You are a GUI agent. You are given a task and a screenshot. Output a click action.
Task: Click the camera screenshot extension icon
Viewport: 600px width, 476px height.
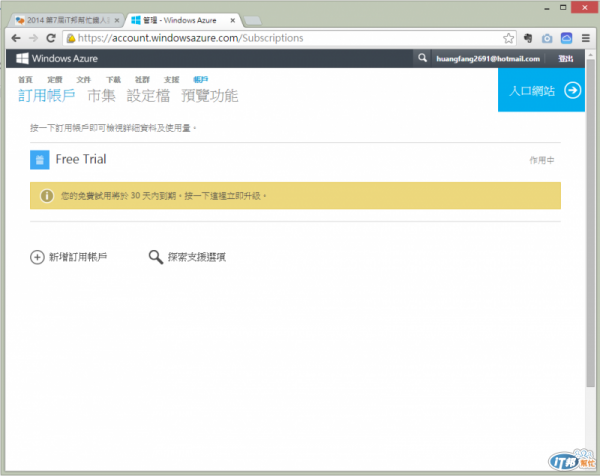point(547,38)
